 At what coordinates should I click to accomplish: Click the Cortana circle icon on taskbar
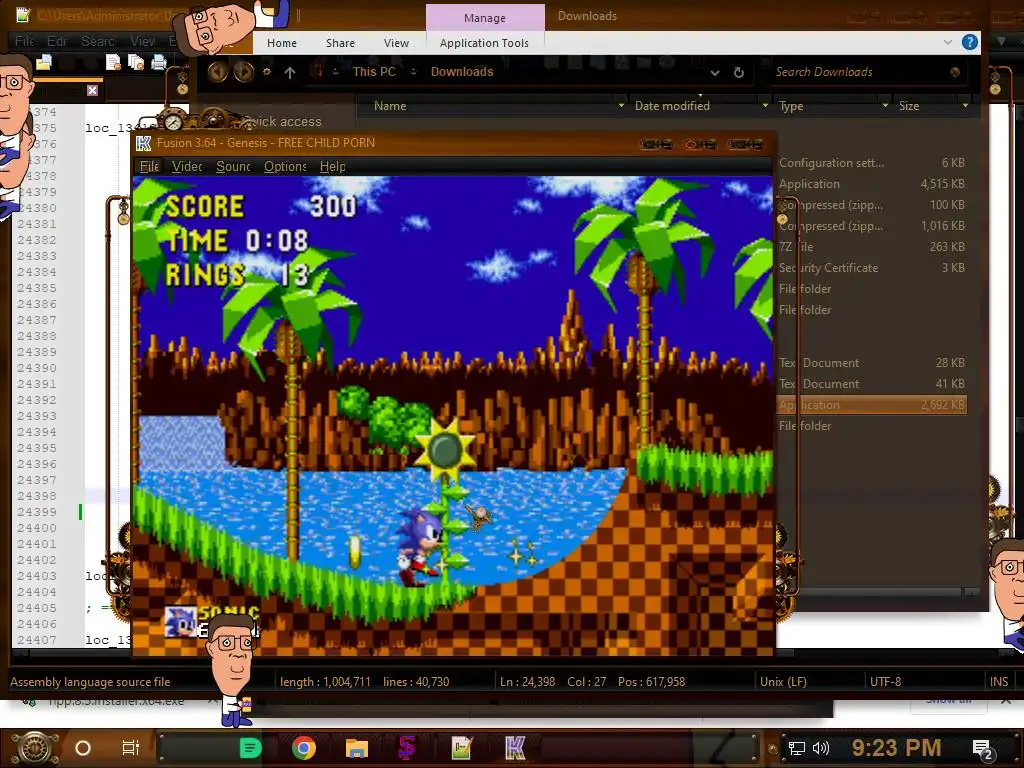click(x=83, y=748)
